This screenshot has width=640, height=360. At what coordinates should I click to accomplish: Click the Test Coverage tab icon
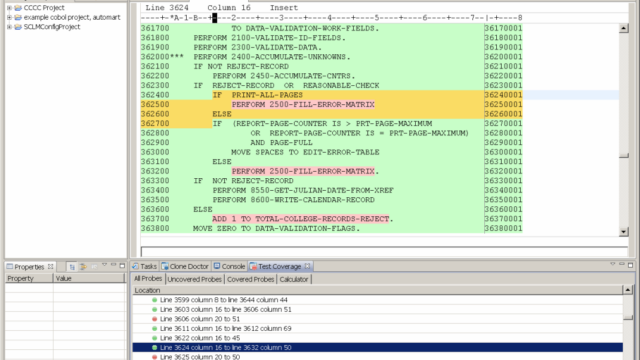tap(253, 267)
